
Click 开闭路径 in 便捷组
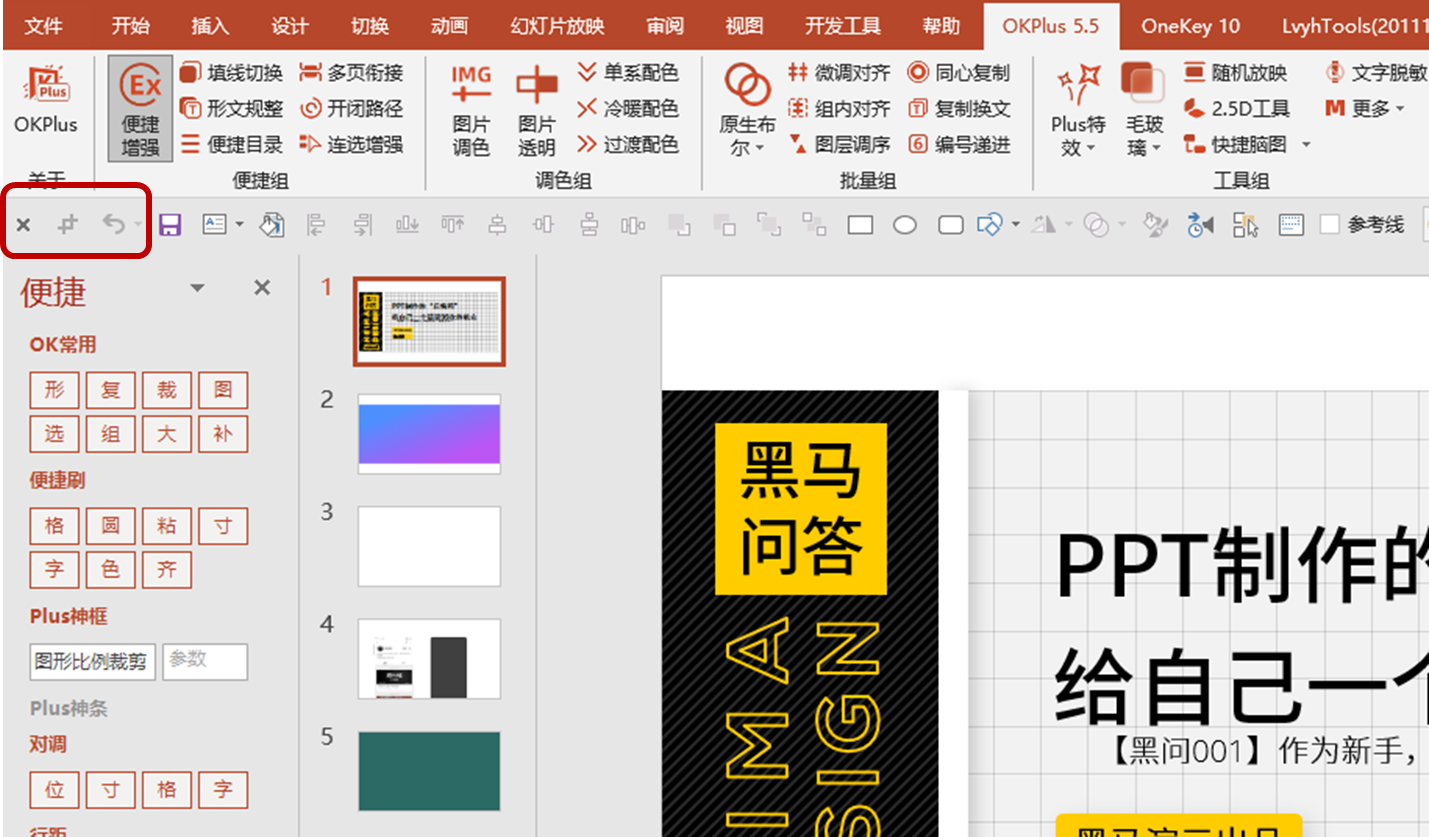click(x=352, y=109)
